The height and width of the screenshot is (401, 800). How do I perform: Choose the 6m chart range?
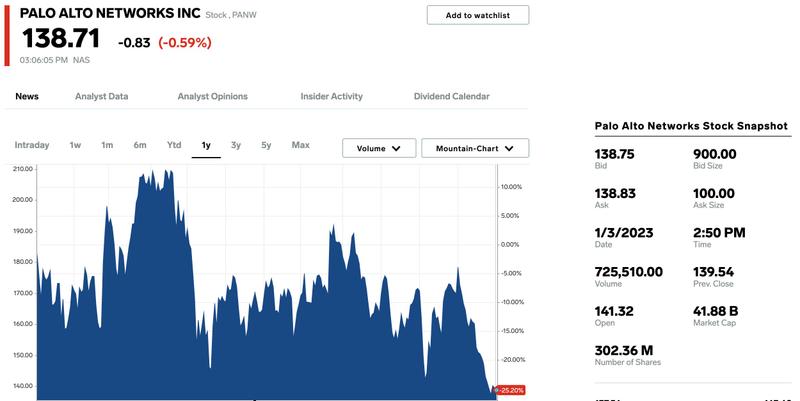(x=140, y=145)
